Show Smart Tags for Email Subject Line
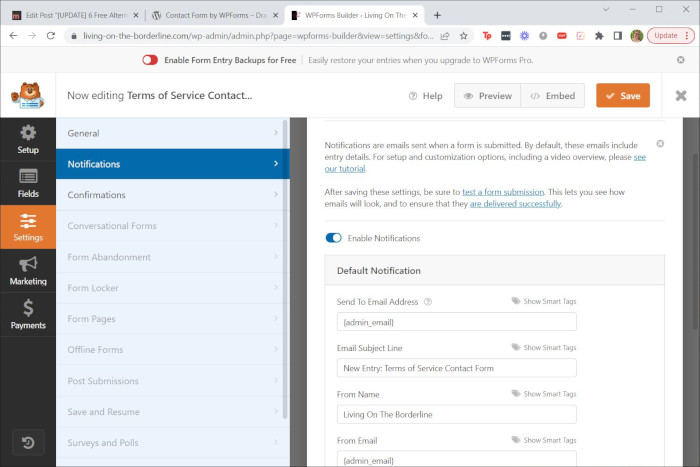The image size is (700, 467). 544,347
